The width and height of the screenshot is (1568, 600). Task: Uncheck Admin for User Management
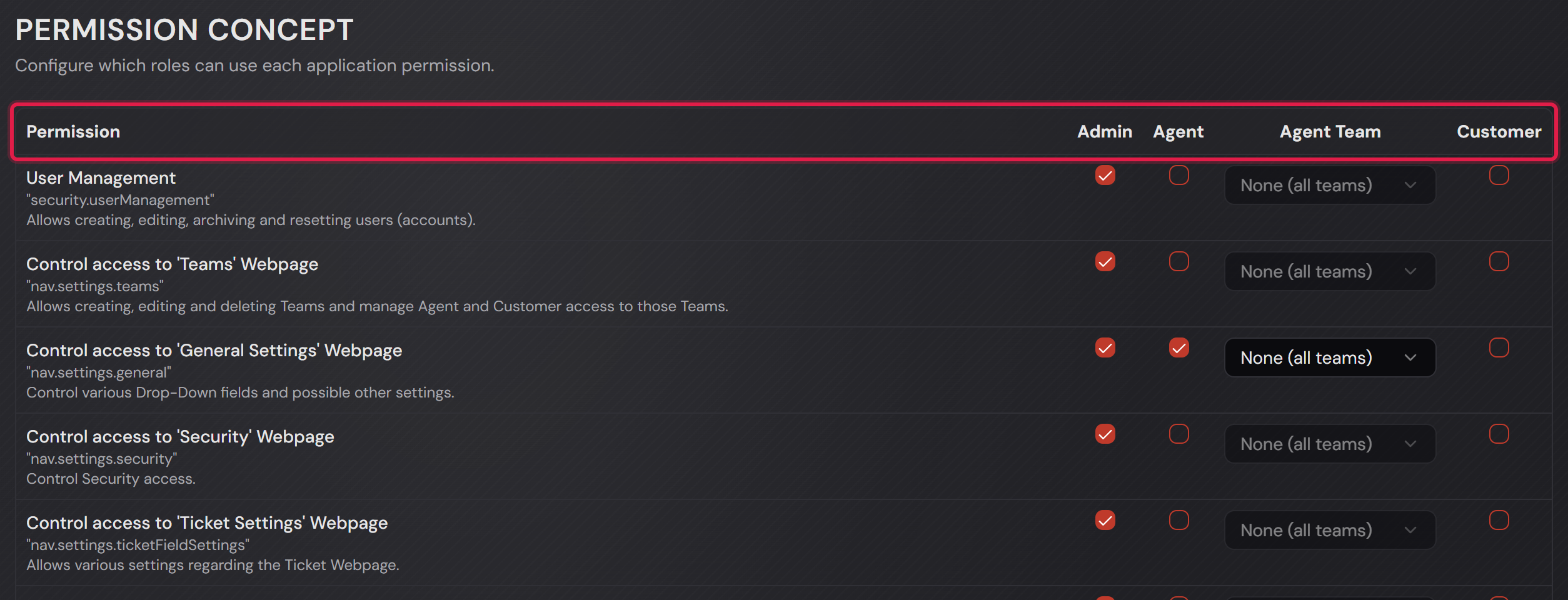pos(1105,176)
